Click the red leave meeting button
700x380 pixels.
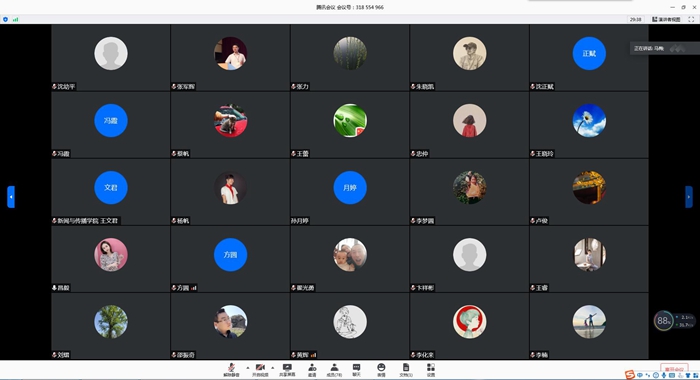(674, 369)
